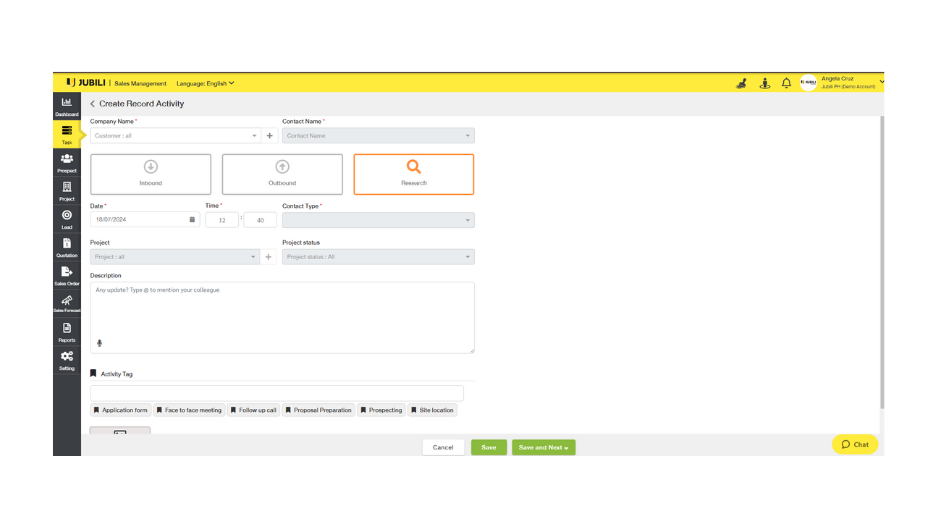The width and height of the screenshot is (938, 528).
Task: Add the Follow up call tag
Action: 254,410
